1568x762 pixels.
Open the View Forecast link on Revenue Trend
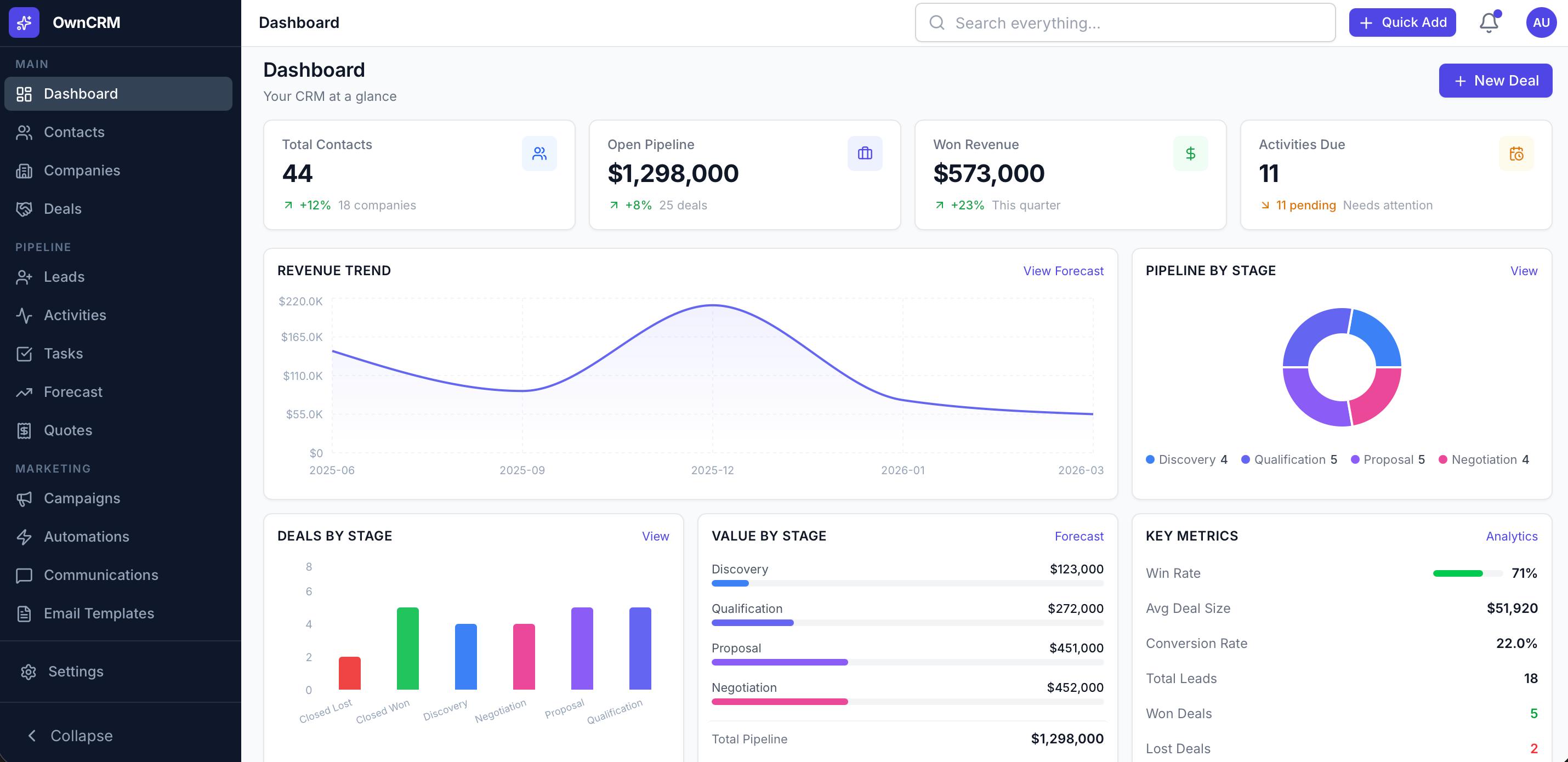1063,271
